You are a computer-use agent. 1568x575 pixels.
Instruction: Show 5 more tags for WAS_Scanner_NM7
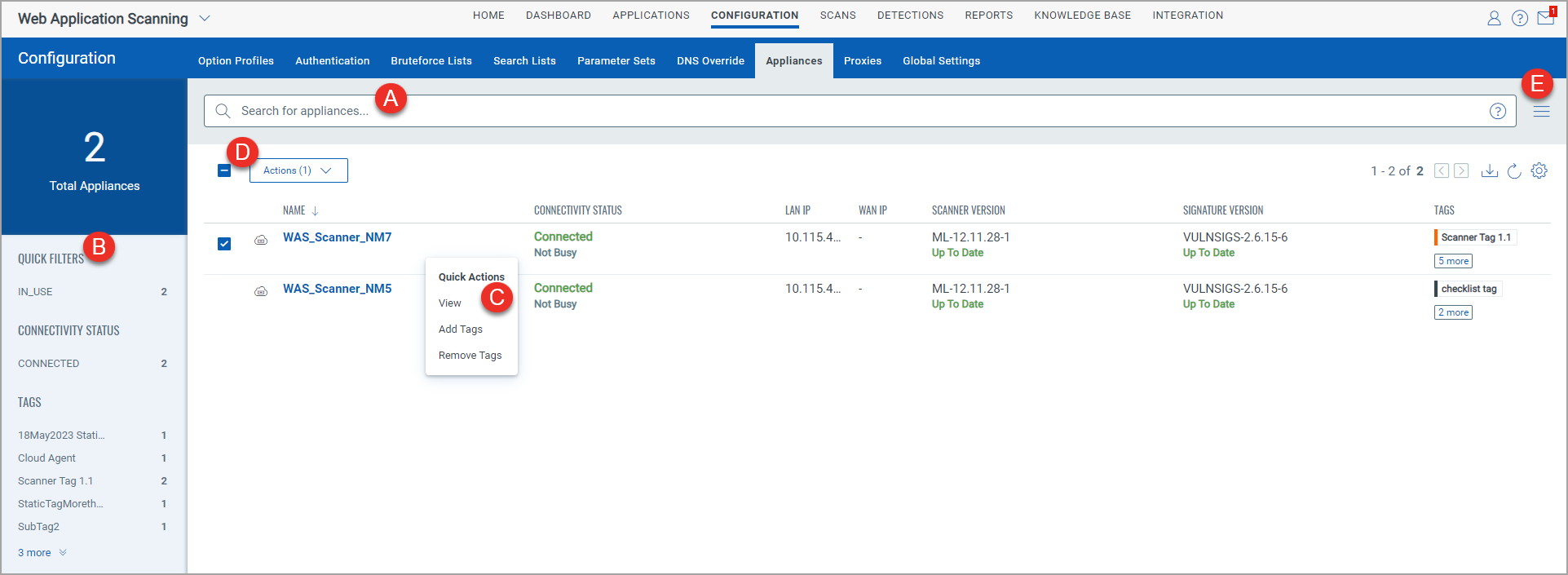coord(1453,261)
